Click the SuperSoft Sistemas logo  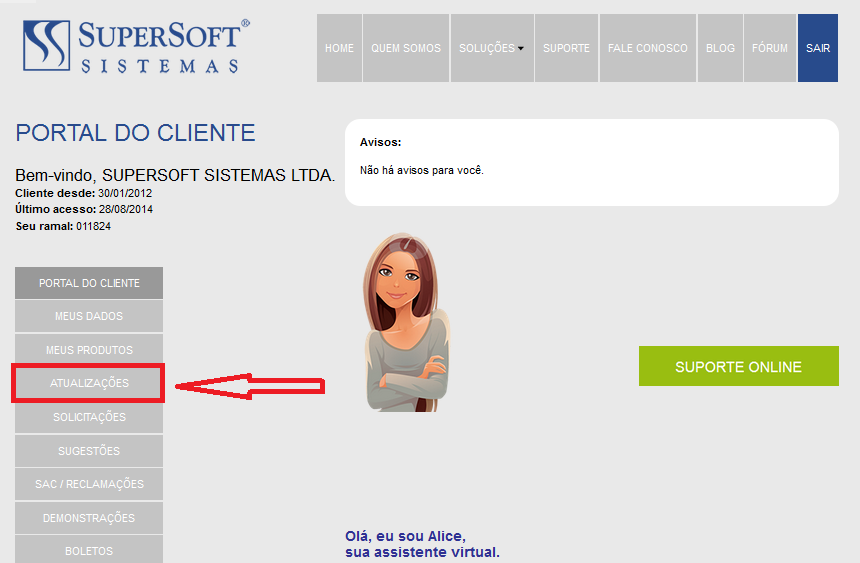pyautogui.click(x=136, y=47)
